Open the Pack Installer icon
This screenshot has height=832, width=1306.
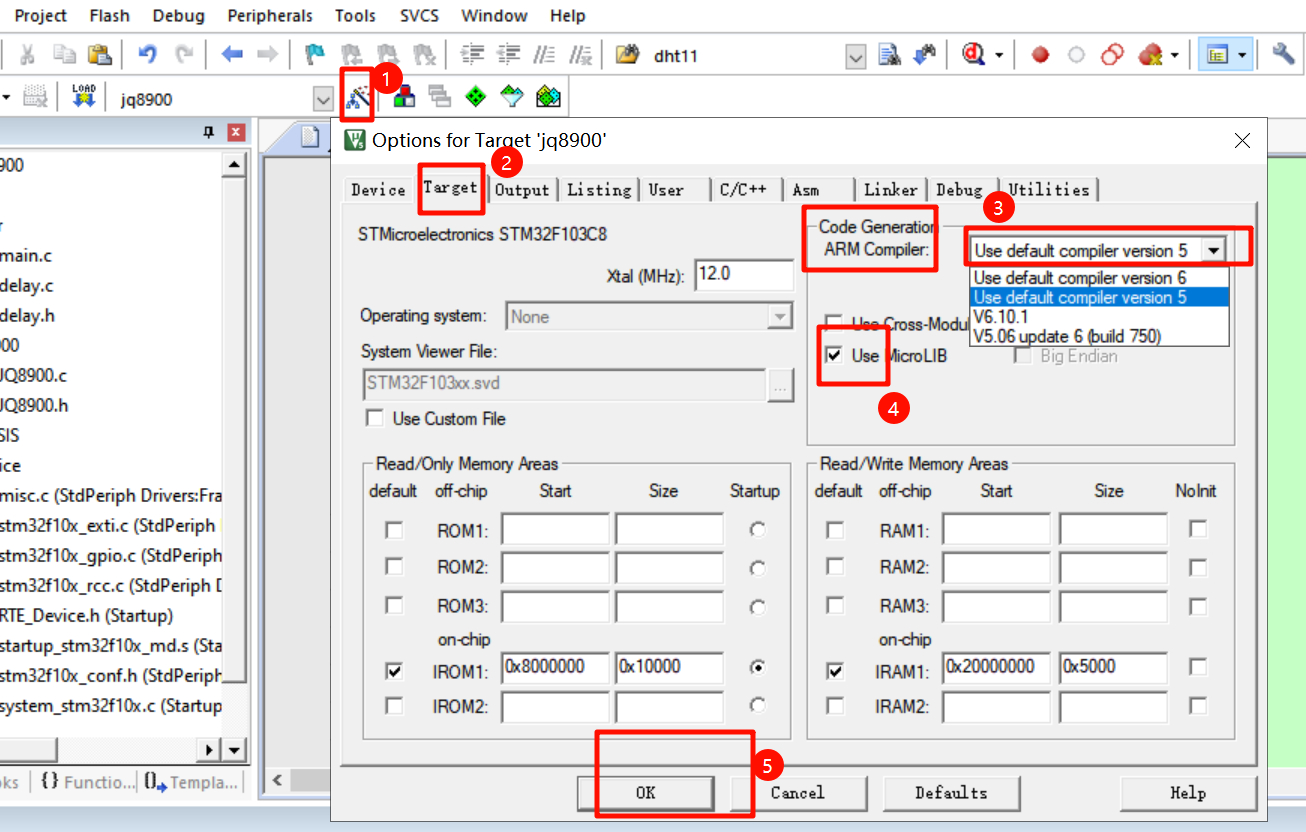(548, 97)
